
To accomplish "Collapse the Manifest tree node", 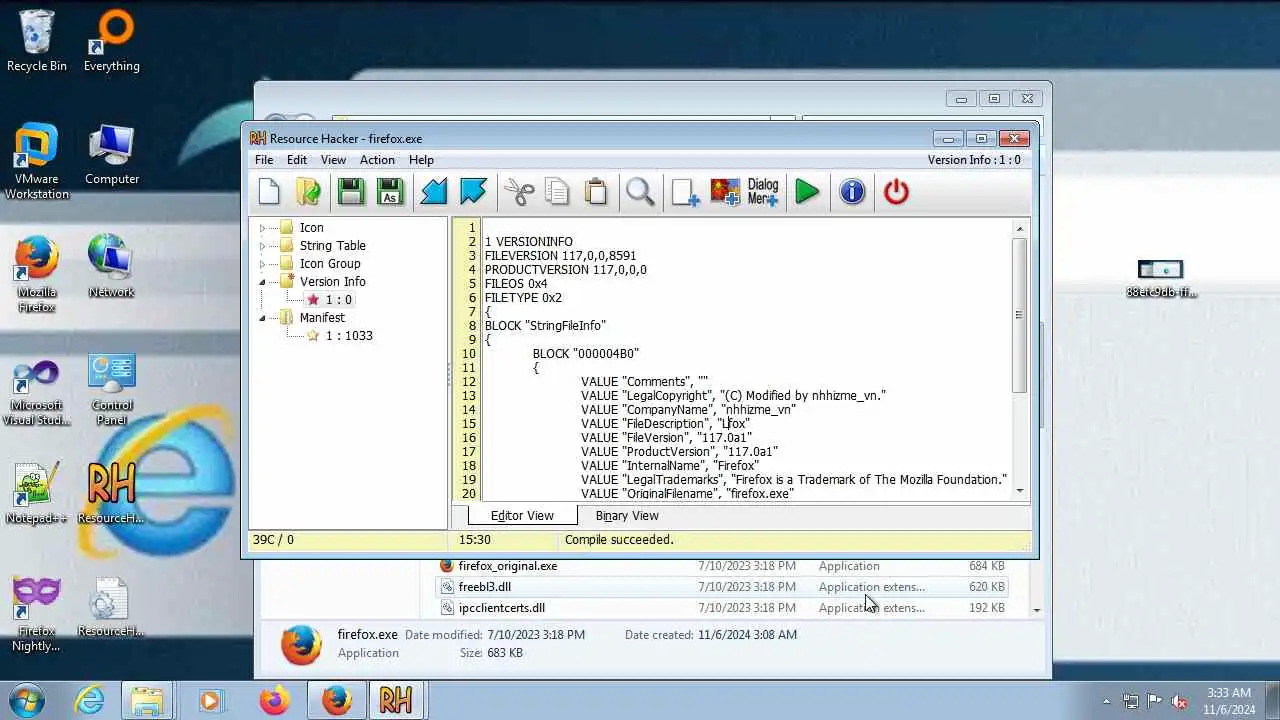I will (263, 318).
